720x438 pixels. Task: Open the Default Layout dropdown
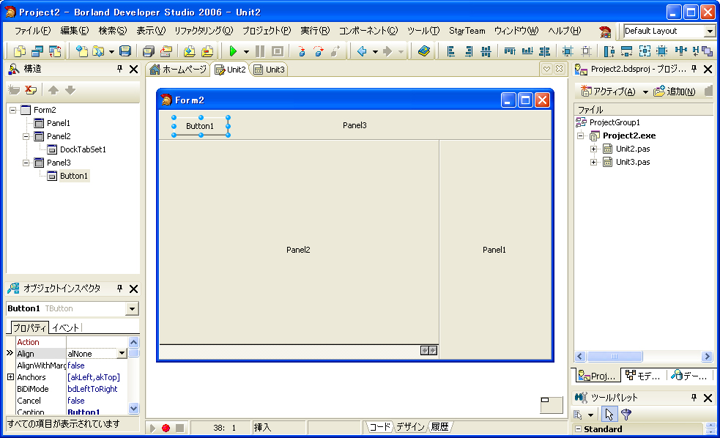tap(710, 31)
